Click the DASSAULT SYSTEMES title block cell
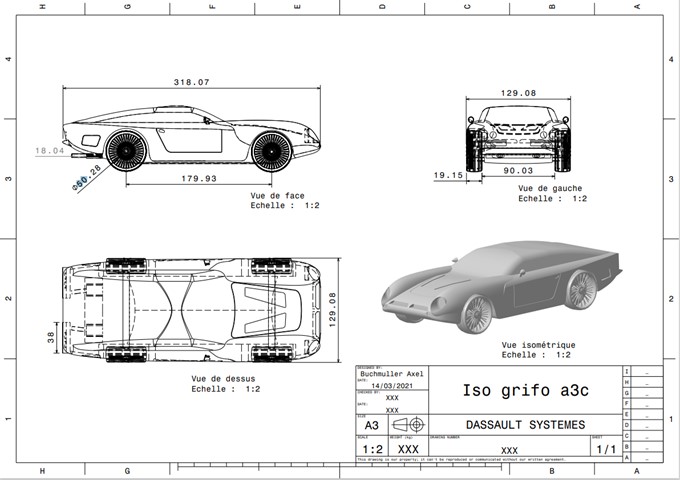The width and height of the screenshot is (680, 480). pyautogui.click(x=525, y=425)
